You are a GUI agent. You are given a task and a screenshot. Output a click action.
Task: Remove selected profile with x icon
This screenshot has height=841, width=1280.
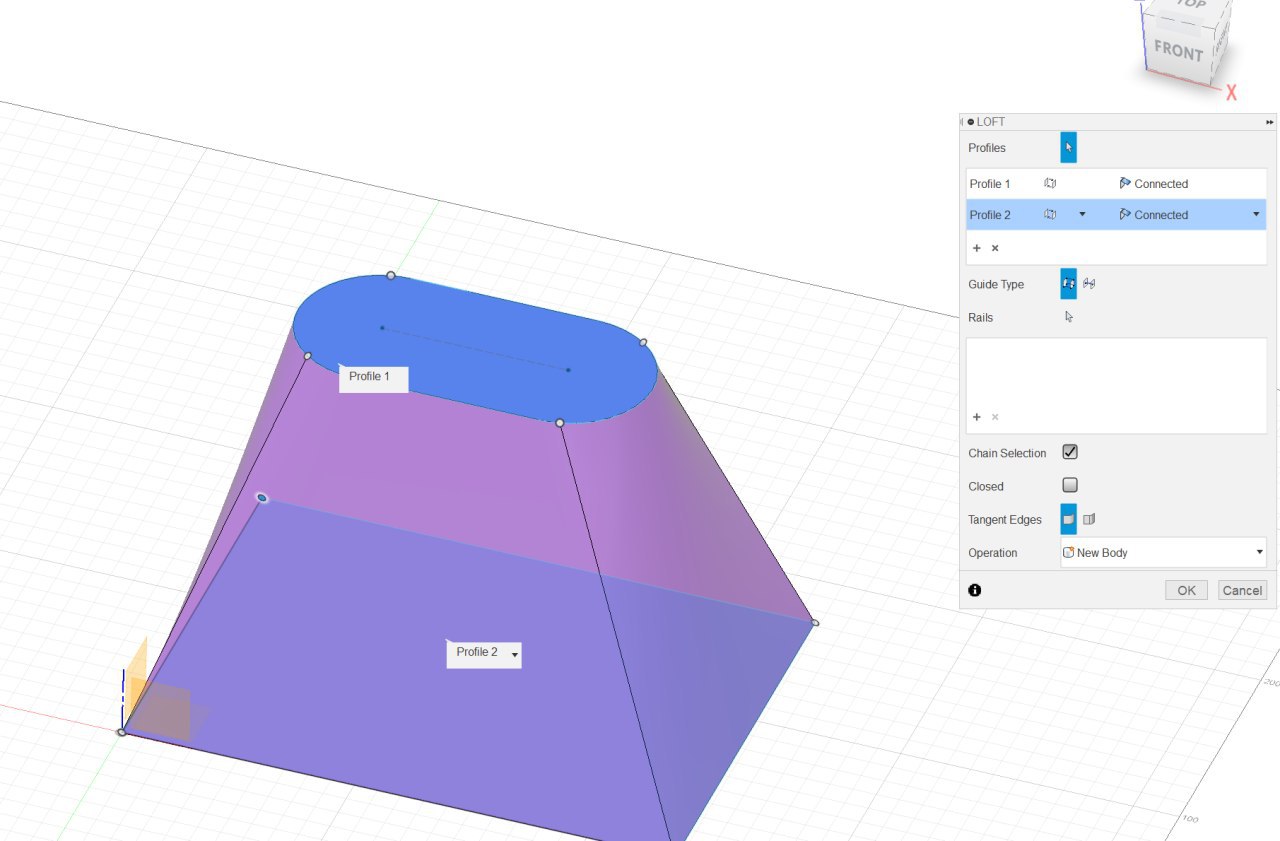(995, 248)
